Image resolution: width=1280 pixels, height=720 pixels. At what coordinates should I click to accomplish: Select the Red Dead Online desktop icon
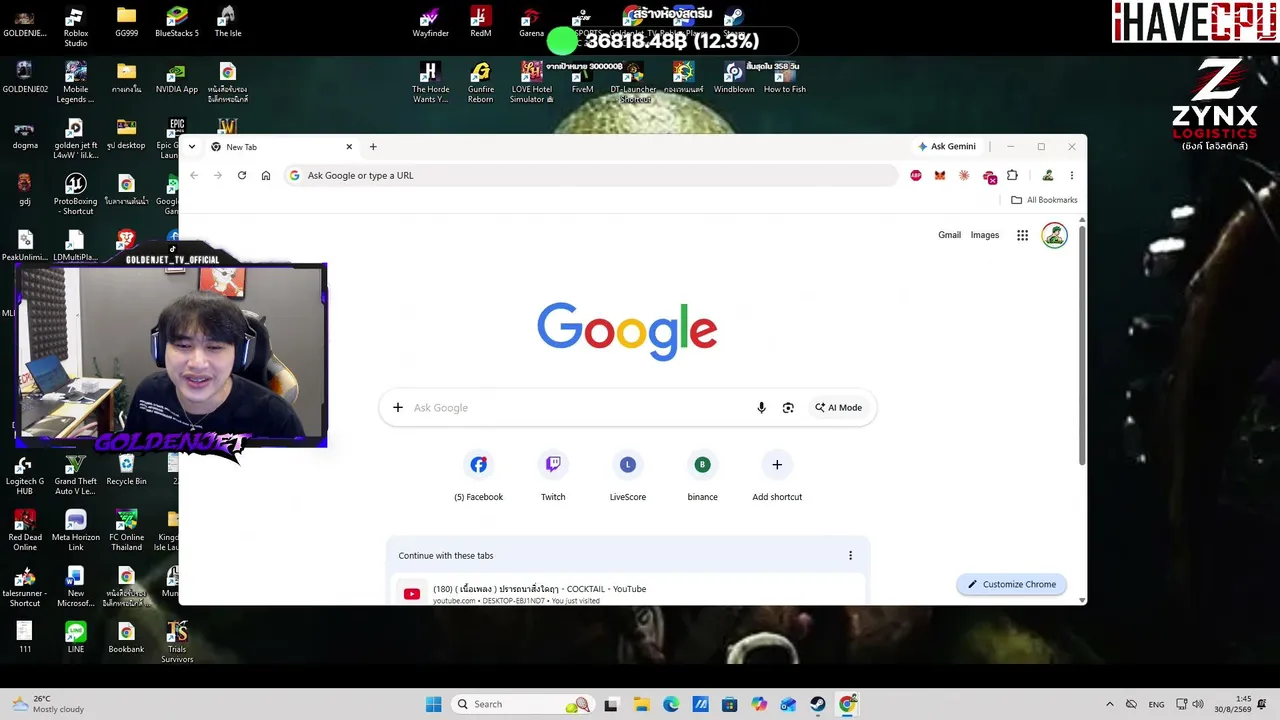coord(25,531)
